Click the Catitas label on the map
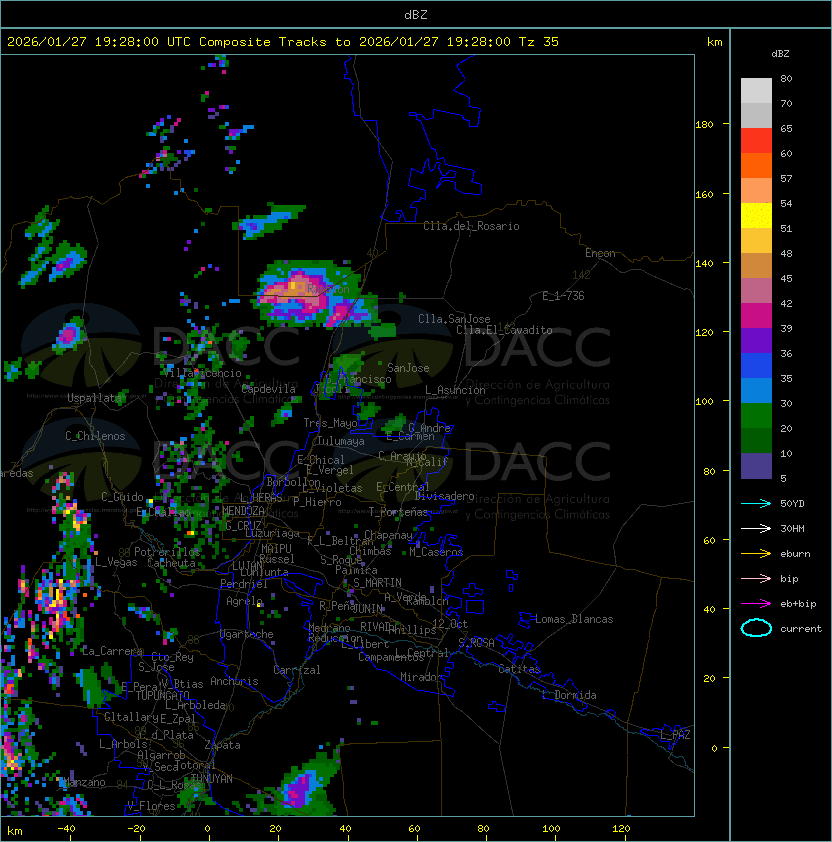832x842 pixels. point(519,670)
